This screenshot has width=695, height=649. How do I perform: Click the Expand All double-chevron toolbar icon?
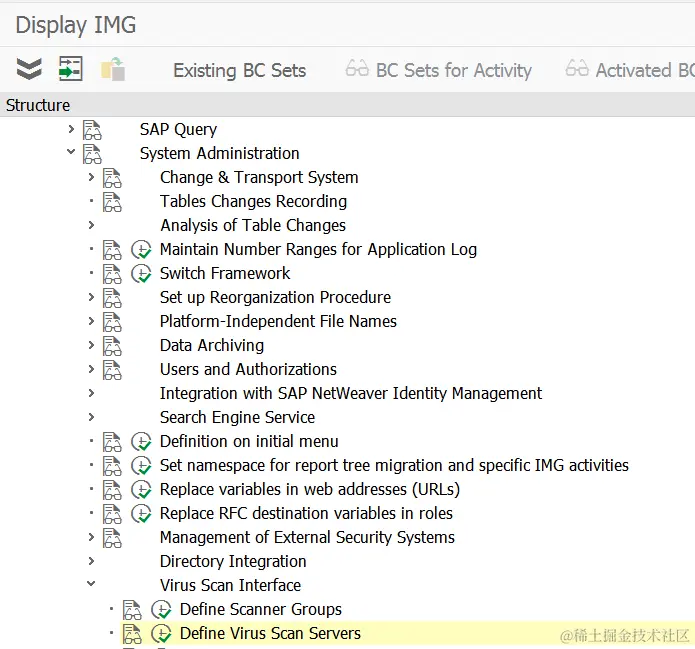29,70
